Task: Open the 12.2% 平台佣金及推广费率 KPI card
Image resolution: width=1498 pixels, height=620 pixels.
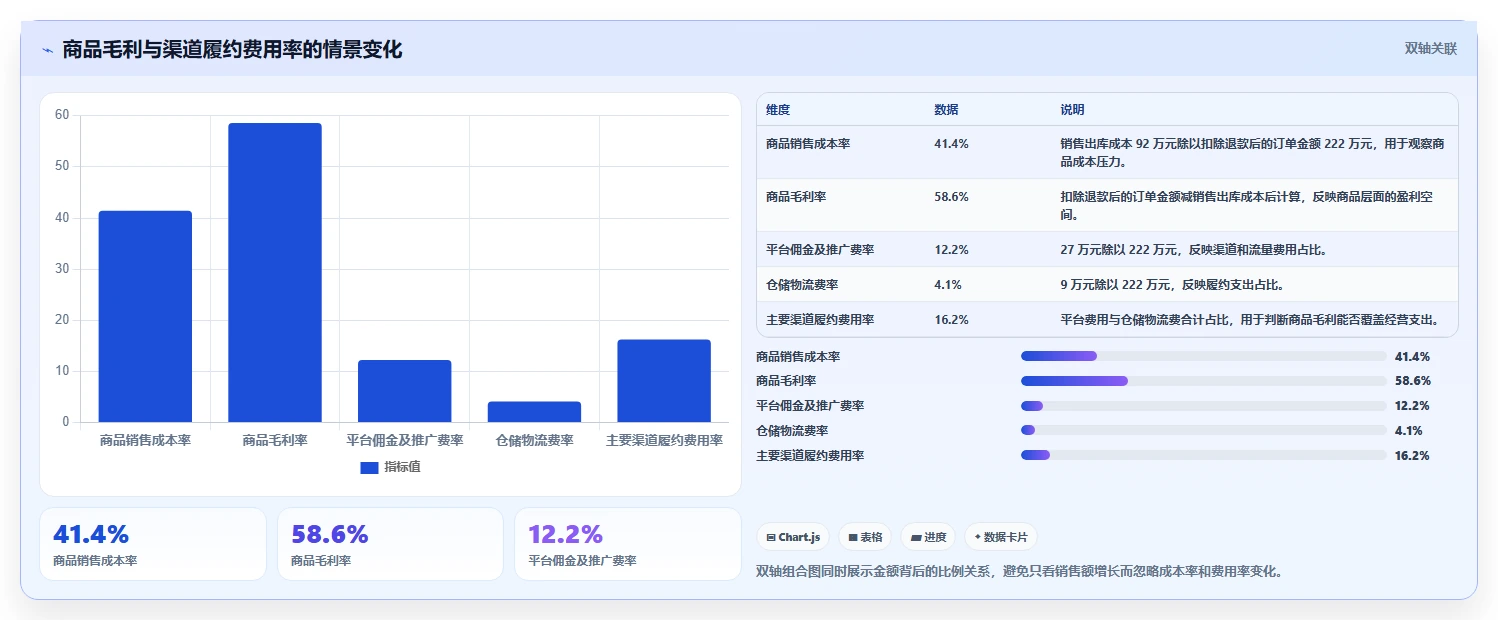Action: click(x=628, y=544)
